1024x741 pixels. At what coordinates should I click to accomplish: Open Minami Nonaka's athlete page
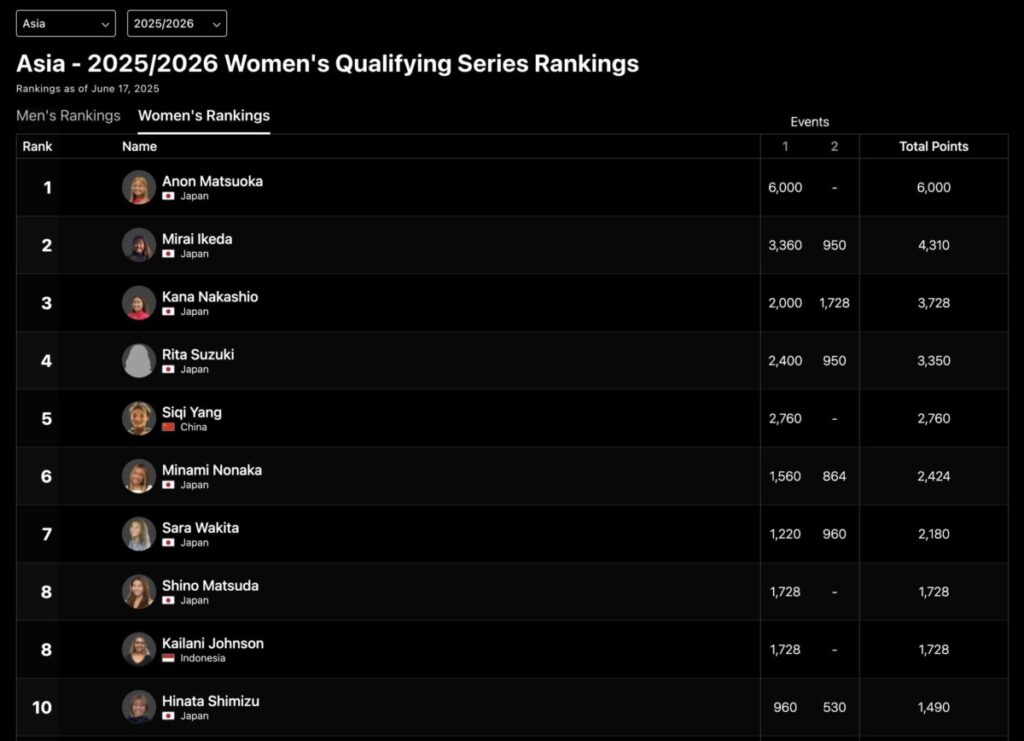(212, 470)
